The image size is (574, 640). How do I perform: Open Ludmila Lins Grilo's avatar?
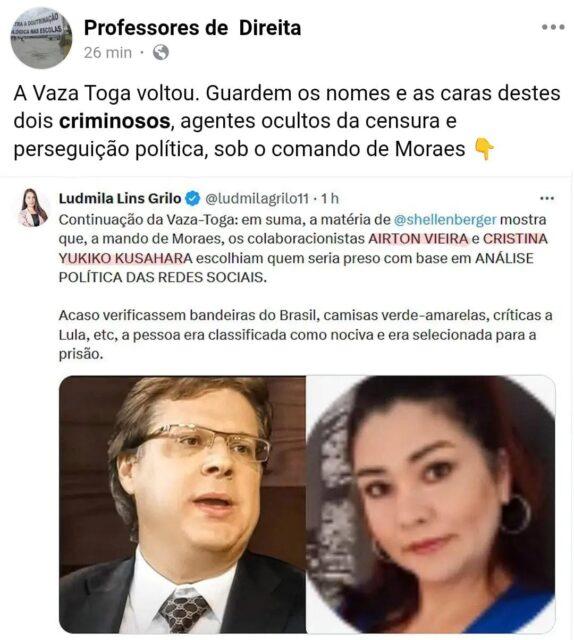tap(33, 207)
